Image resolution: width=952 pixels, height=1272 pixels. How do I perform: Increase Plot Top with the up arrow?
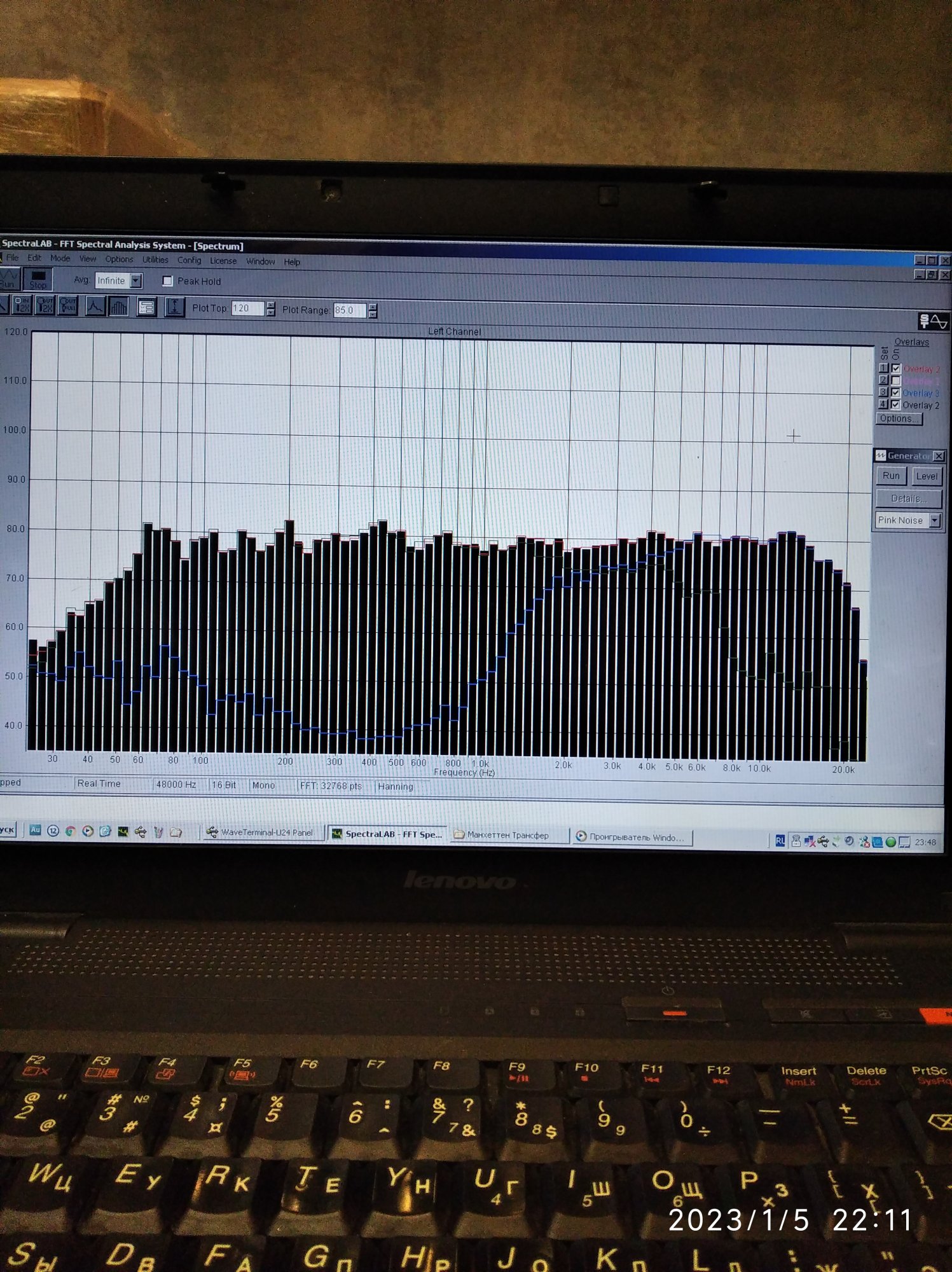271,305
